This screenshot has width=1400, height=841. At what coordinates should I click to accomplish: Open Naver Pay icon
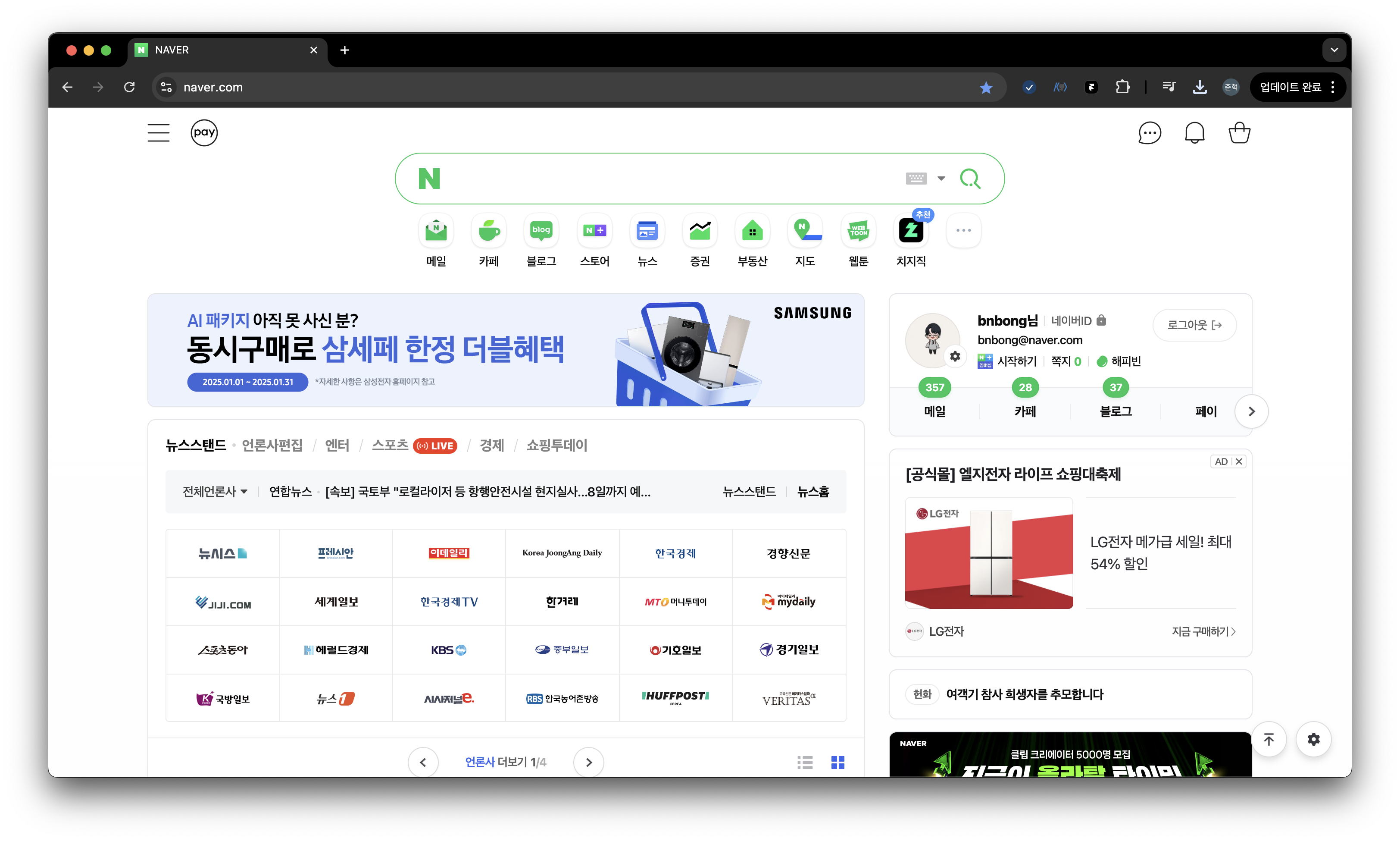coord(204,132)
